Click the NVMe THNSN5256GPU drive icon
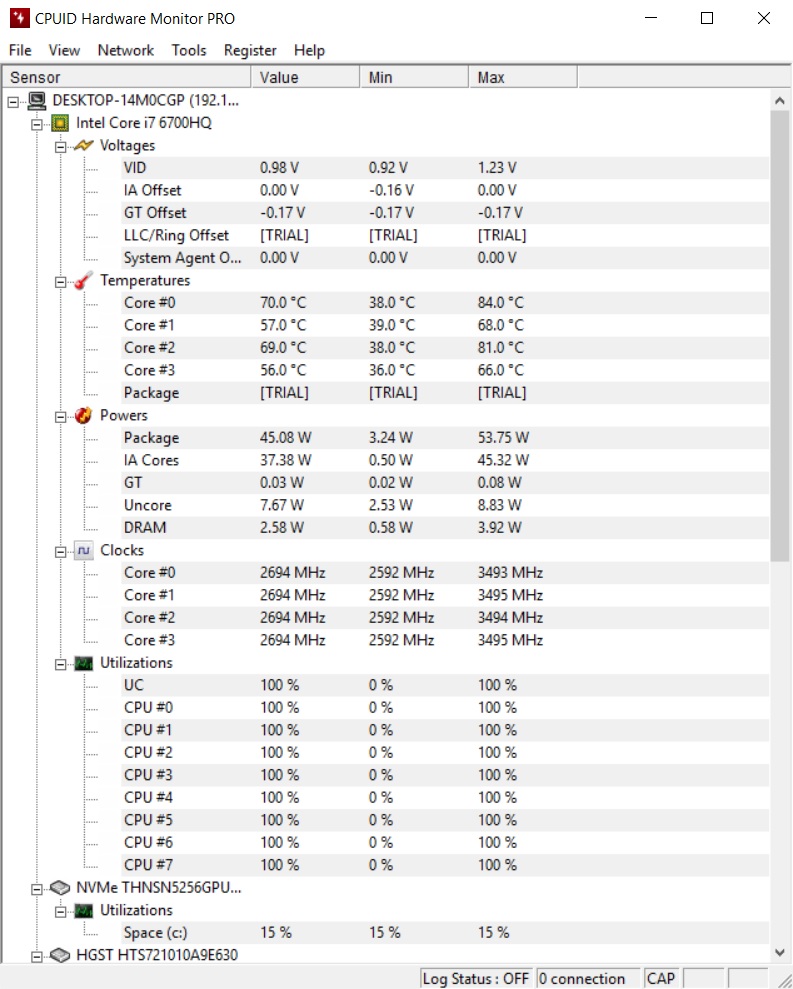Image resolution: width=793 pixels, height=989 pixels. (60, 888)
